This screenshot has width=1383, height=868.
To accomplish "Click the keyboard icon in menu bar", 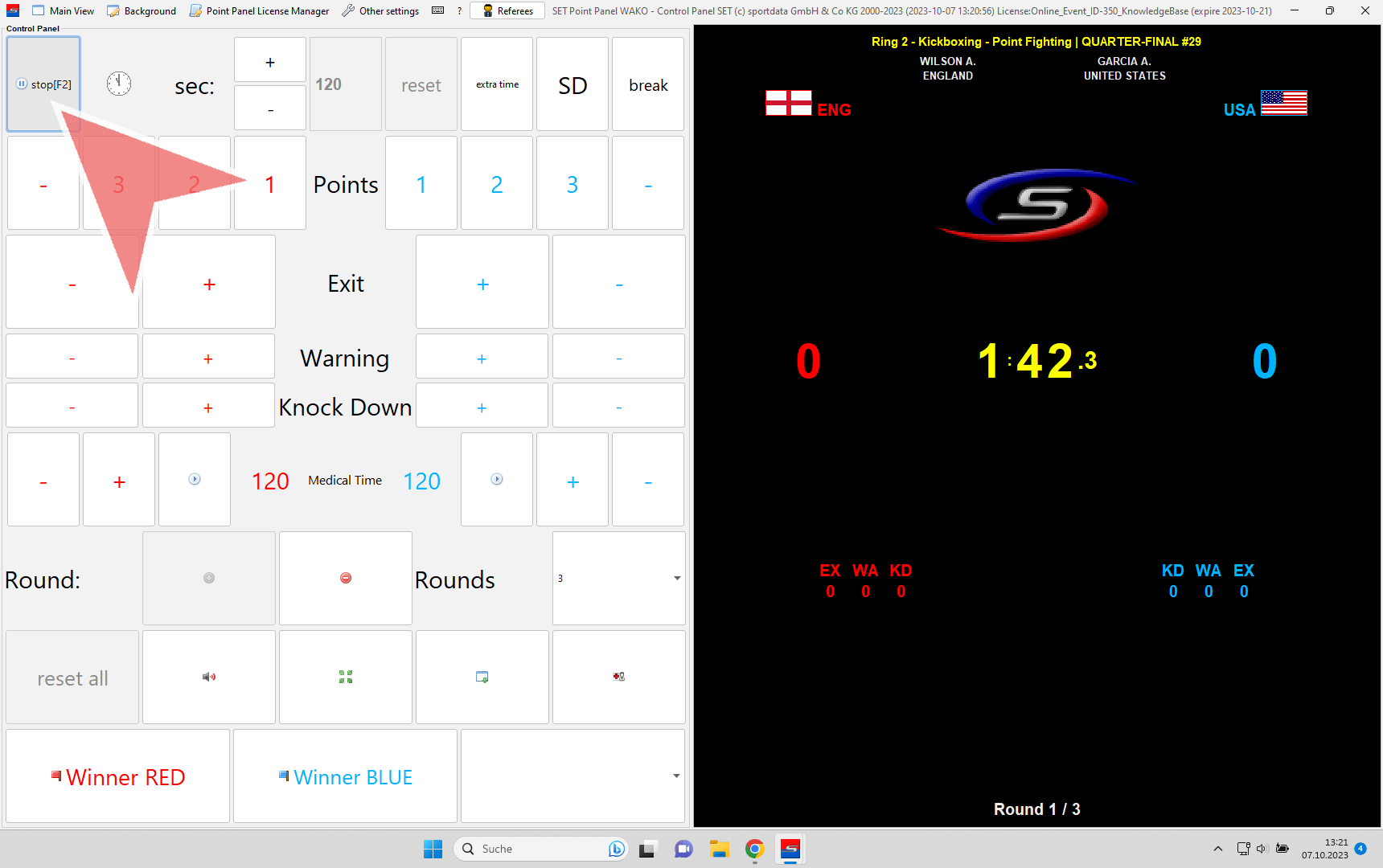I will [437, 10].
